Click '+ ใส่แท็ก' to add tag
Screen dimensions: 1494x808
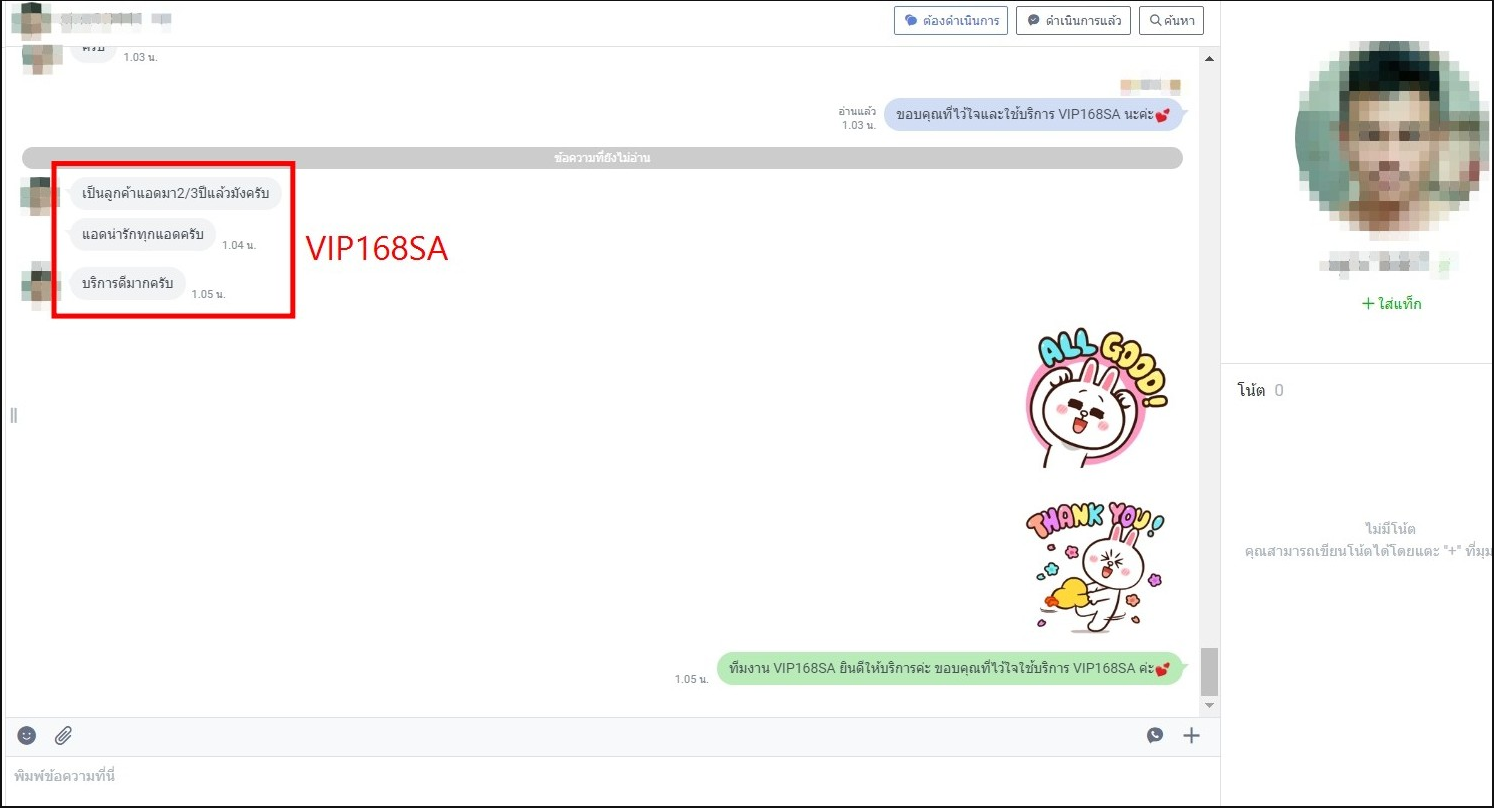tap(1391, 304)
